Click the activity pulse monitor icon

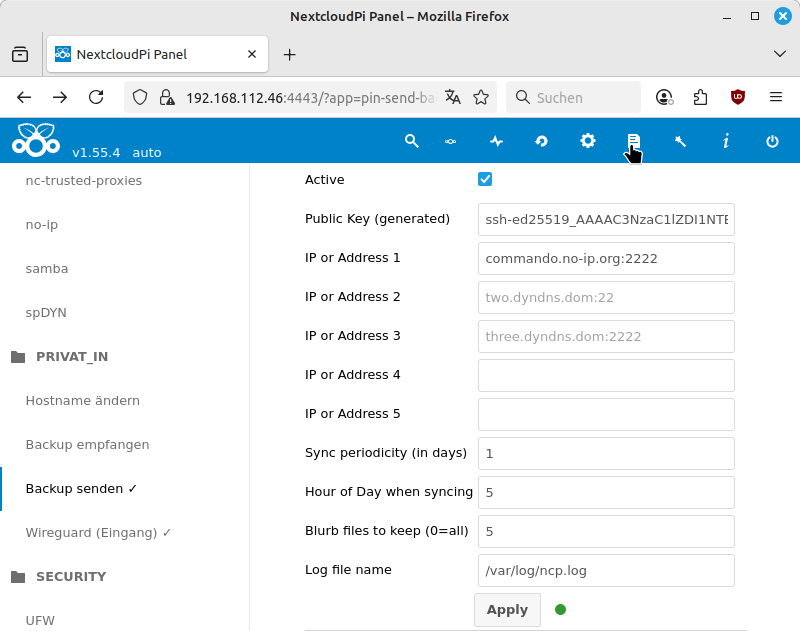click(x=496, y=141)
